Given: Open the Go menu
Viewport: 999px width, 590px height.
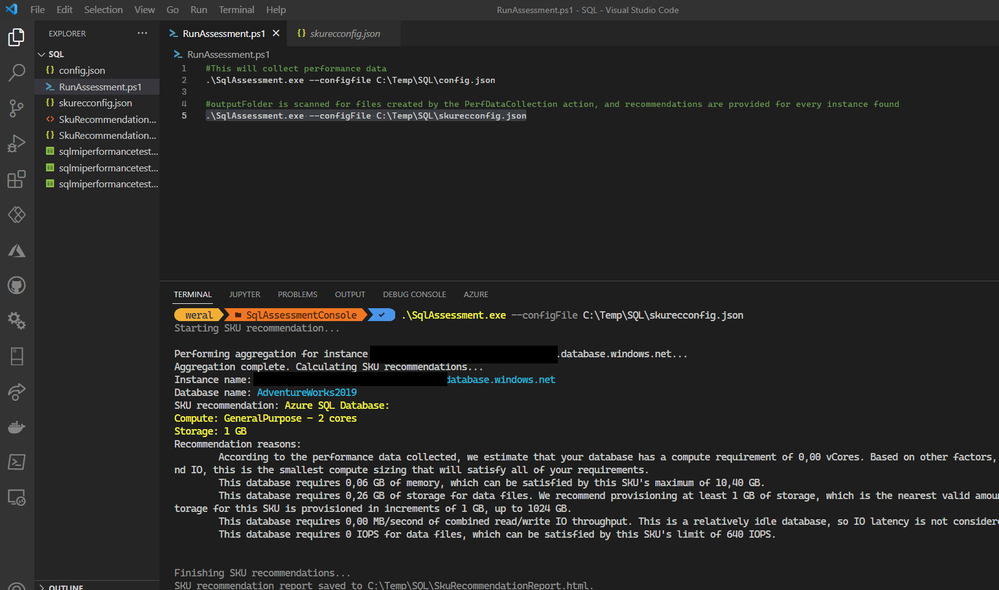Looking at the screenshot, I should pos(173,10).
